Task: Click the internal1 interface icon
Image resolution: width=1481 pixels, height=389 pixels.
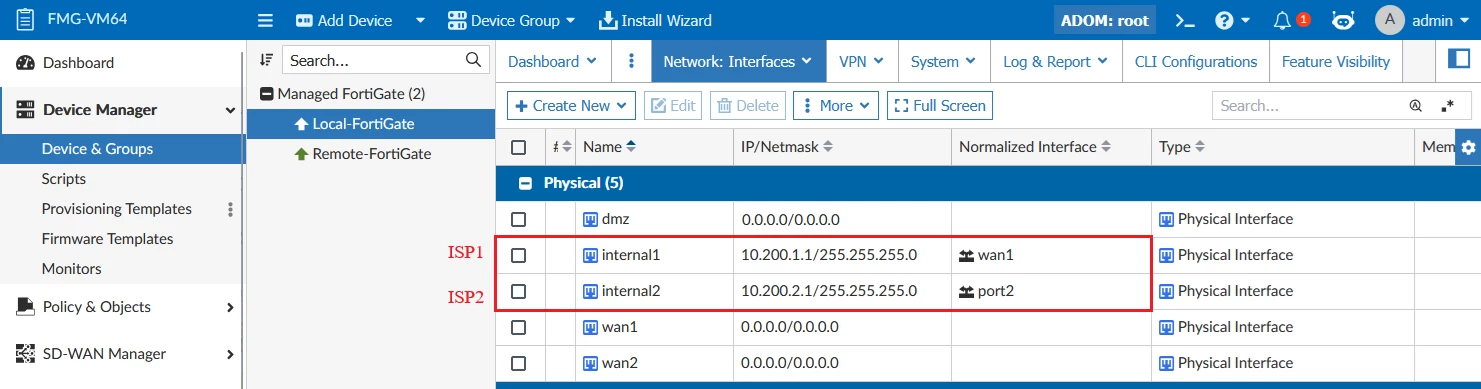Action: click(x=590, y=255)
